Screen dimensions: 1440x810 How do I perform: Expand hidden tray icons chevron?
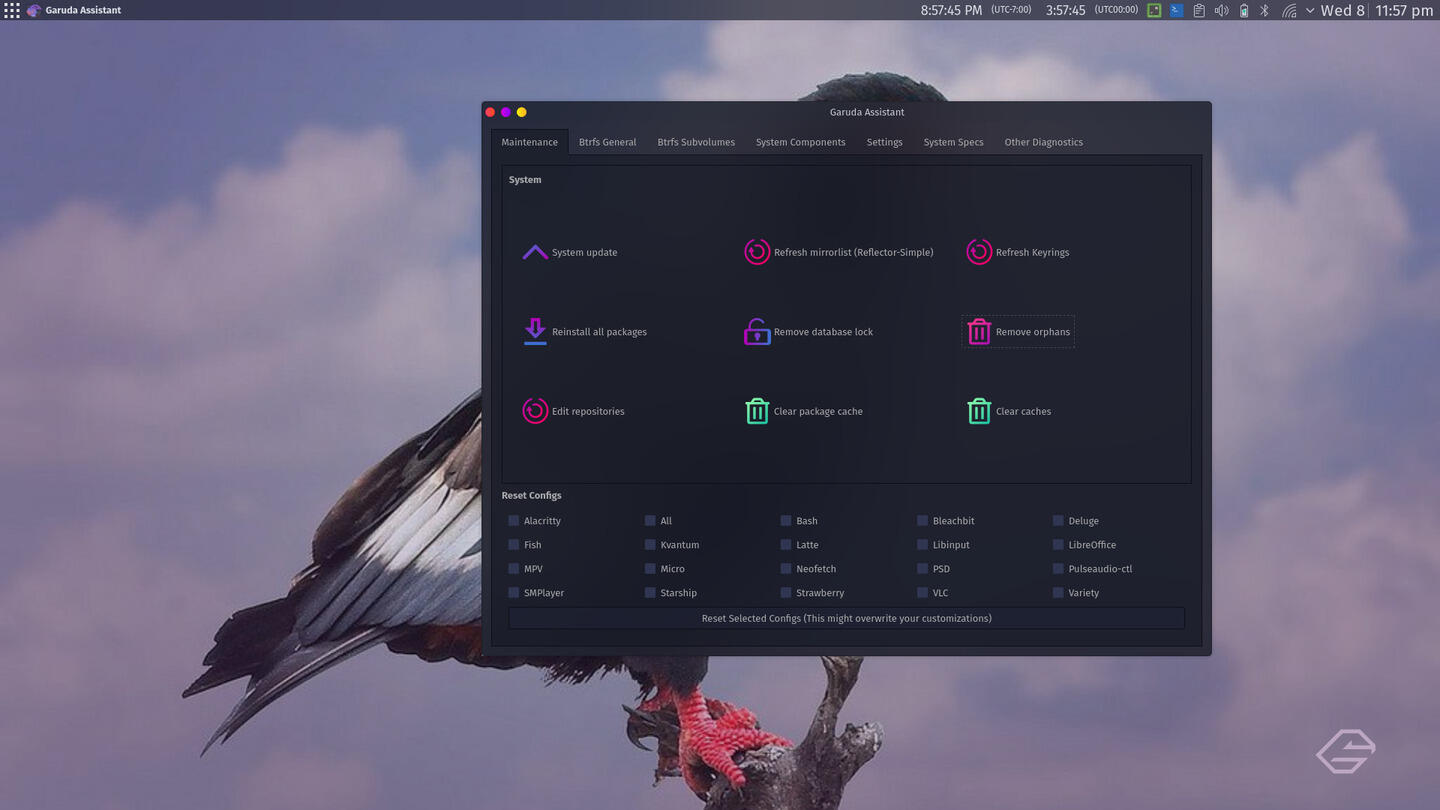[1310, 10]
